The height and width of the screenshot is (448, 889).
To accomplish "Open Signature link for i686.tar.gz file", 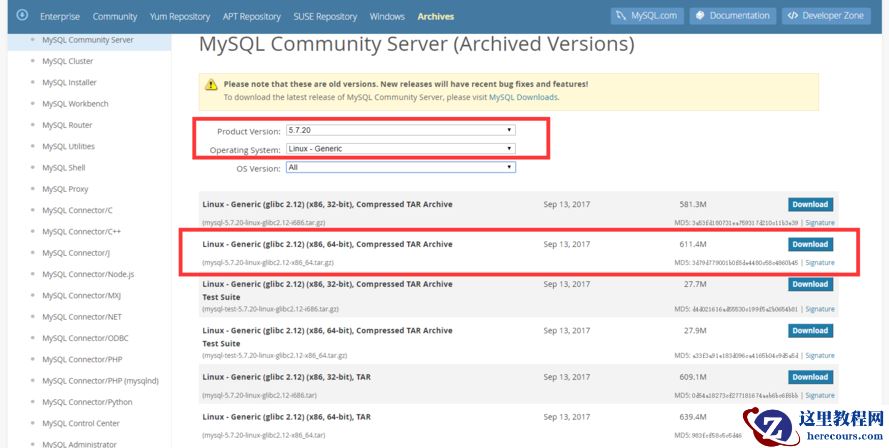I will (x=820, y=223).
